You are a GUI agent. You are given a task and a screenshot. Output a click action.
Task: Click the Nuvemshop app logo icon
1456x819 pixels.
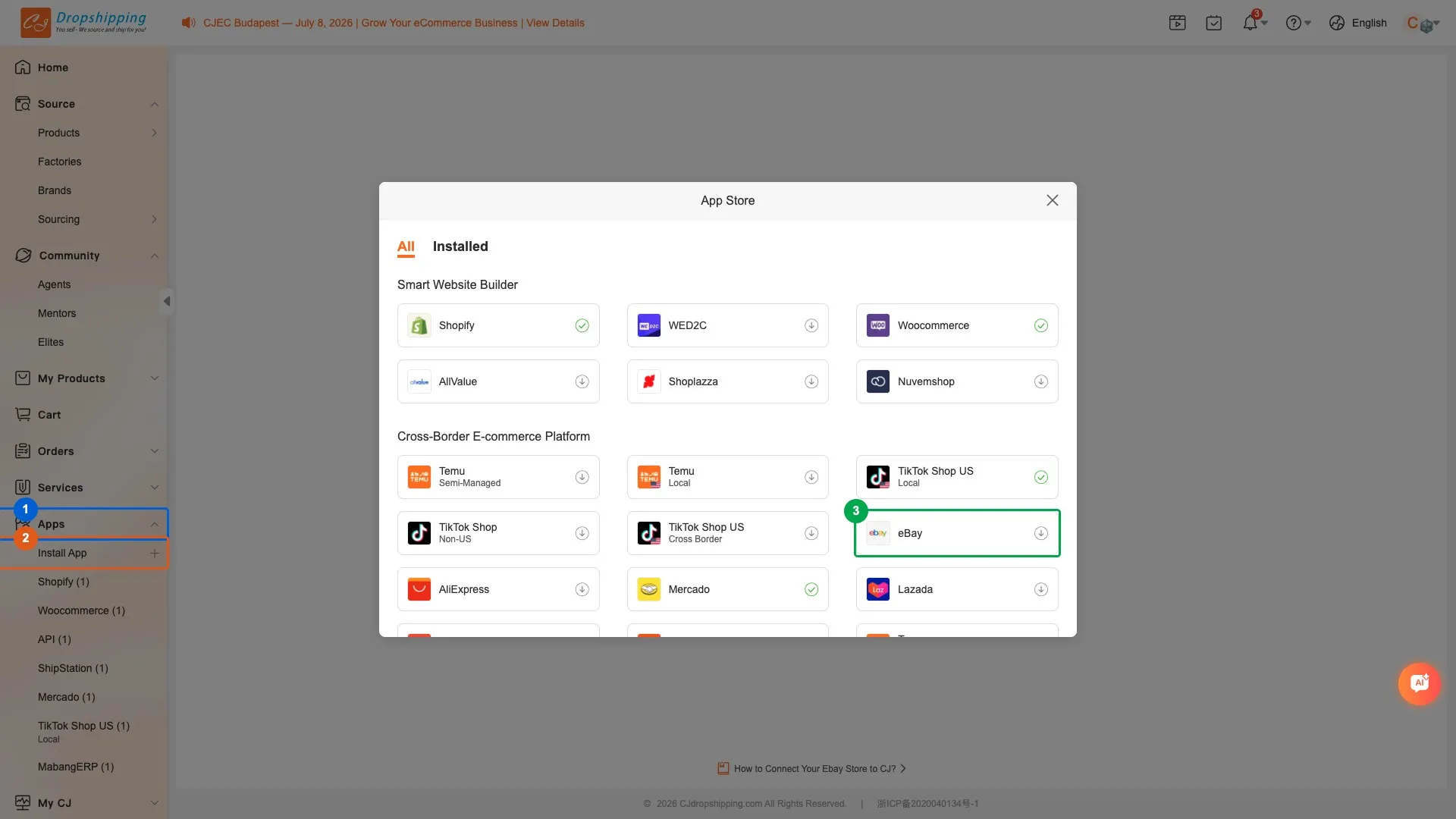[878, 381]
